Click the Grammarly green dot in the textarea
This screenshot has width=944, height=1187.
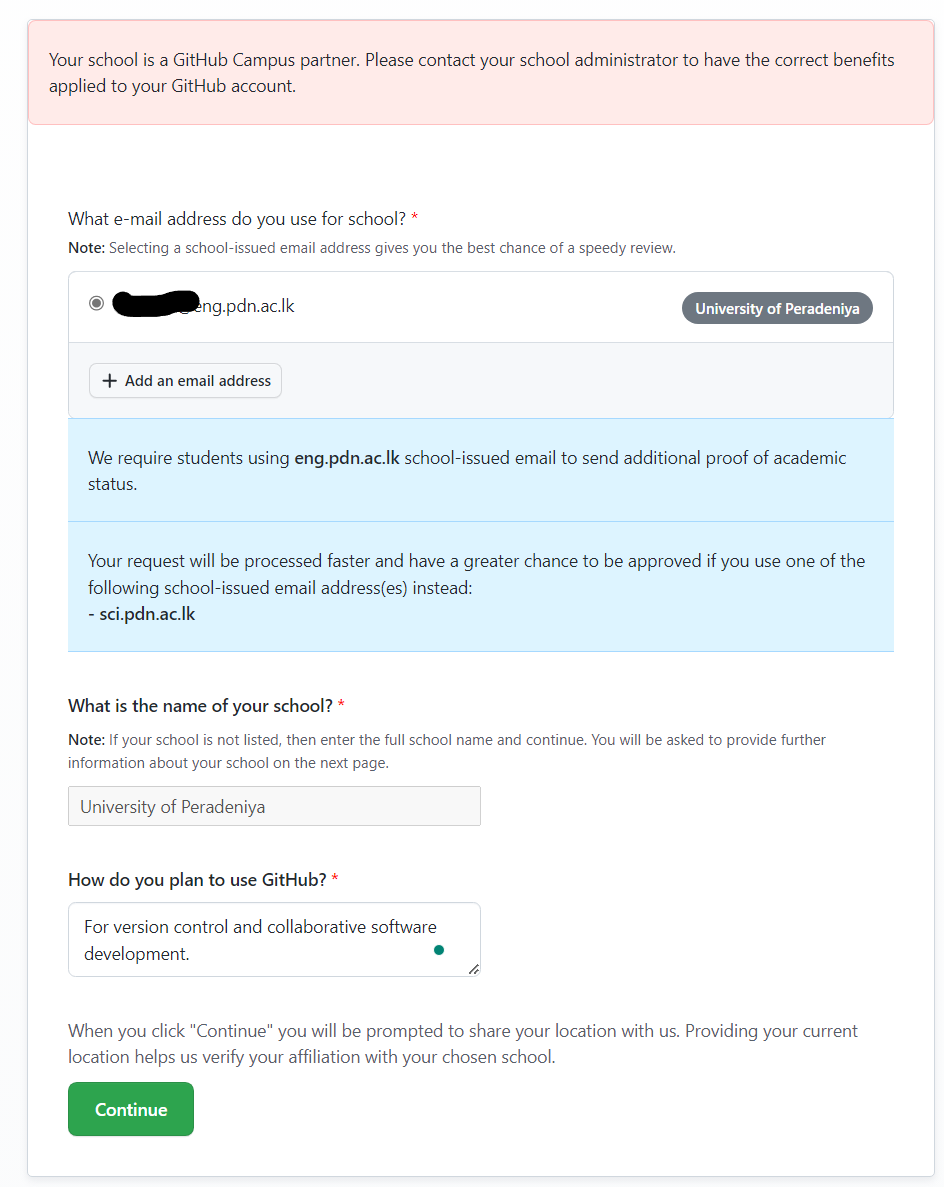tap(438, 951)
